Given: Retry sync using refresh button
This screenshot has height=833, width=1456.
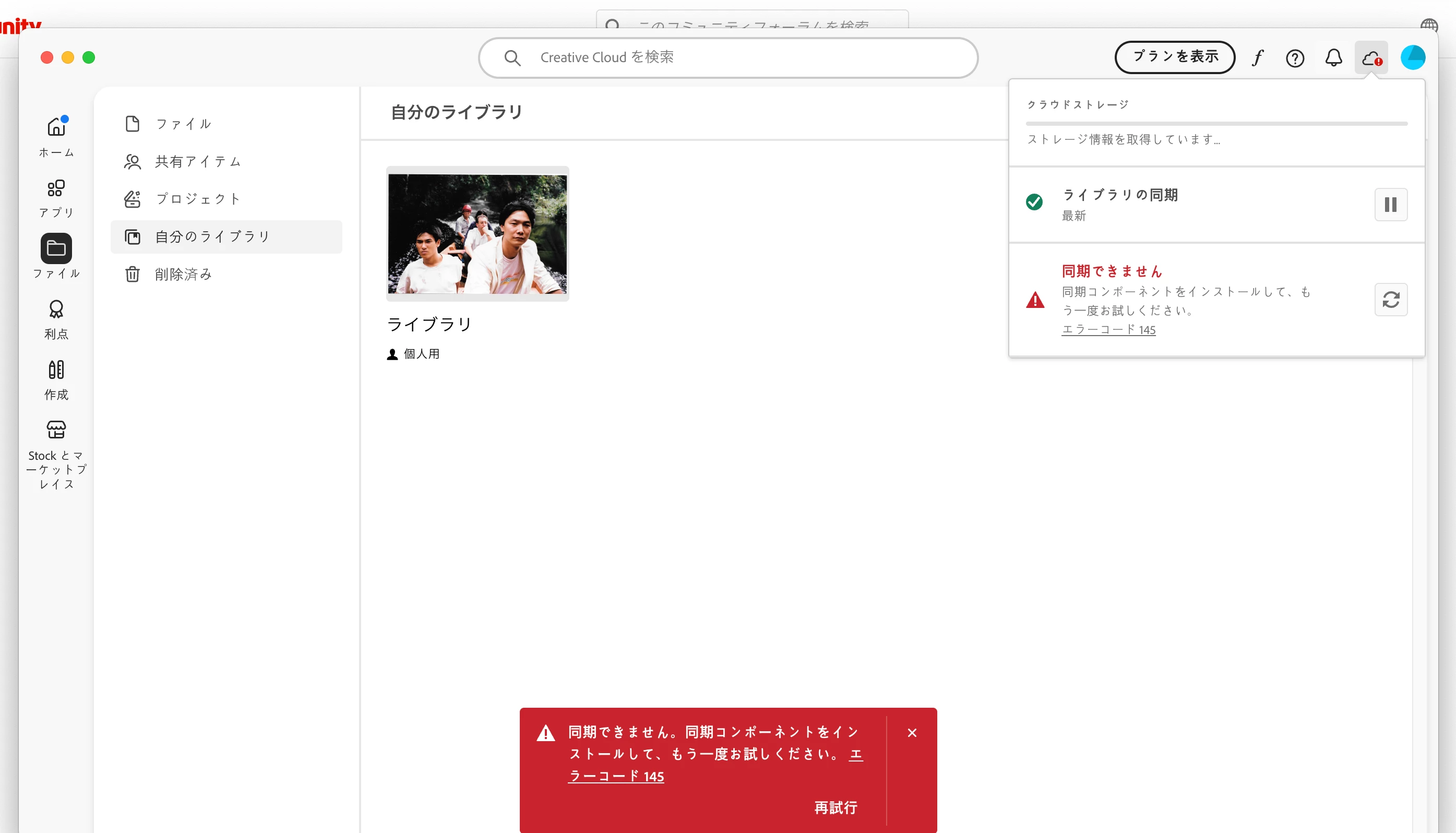Looking at the screenshot, I should 1390,300.
